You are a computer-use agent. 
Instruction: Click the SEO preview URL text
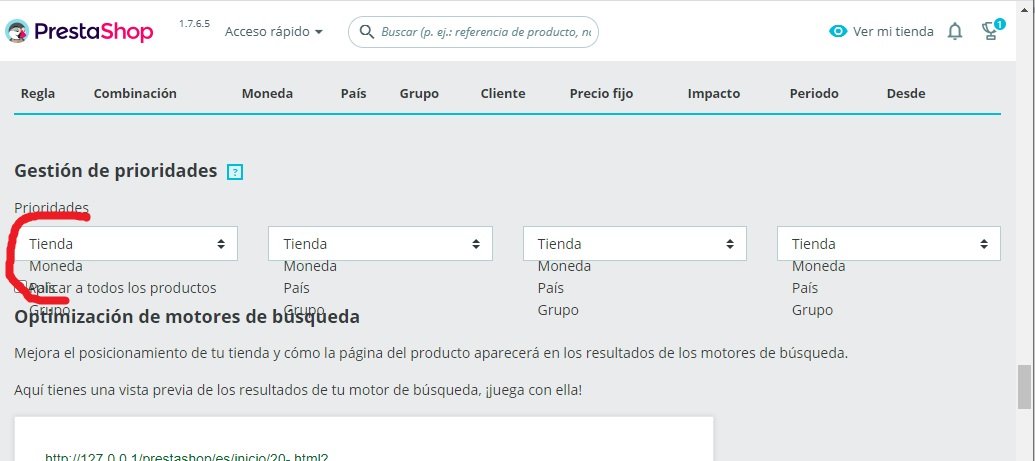187,457
